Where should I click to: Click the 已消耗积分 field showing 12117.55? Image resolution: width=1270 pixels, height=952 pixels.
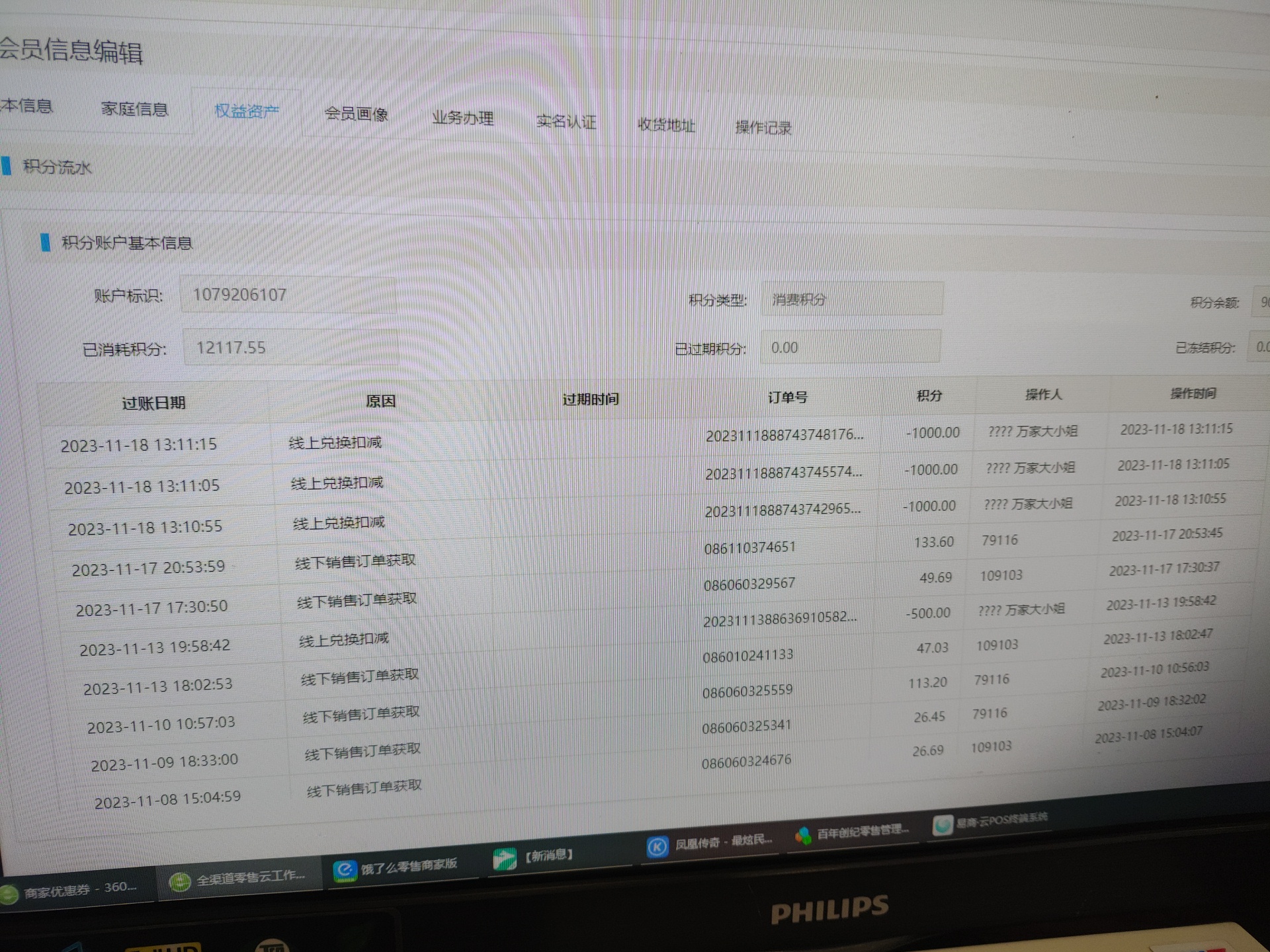tap(291, 348)
